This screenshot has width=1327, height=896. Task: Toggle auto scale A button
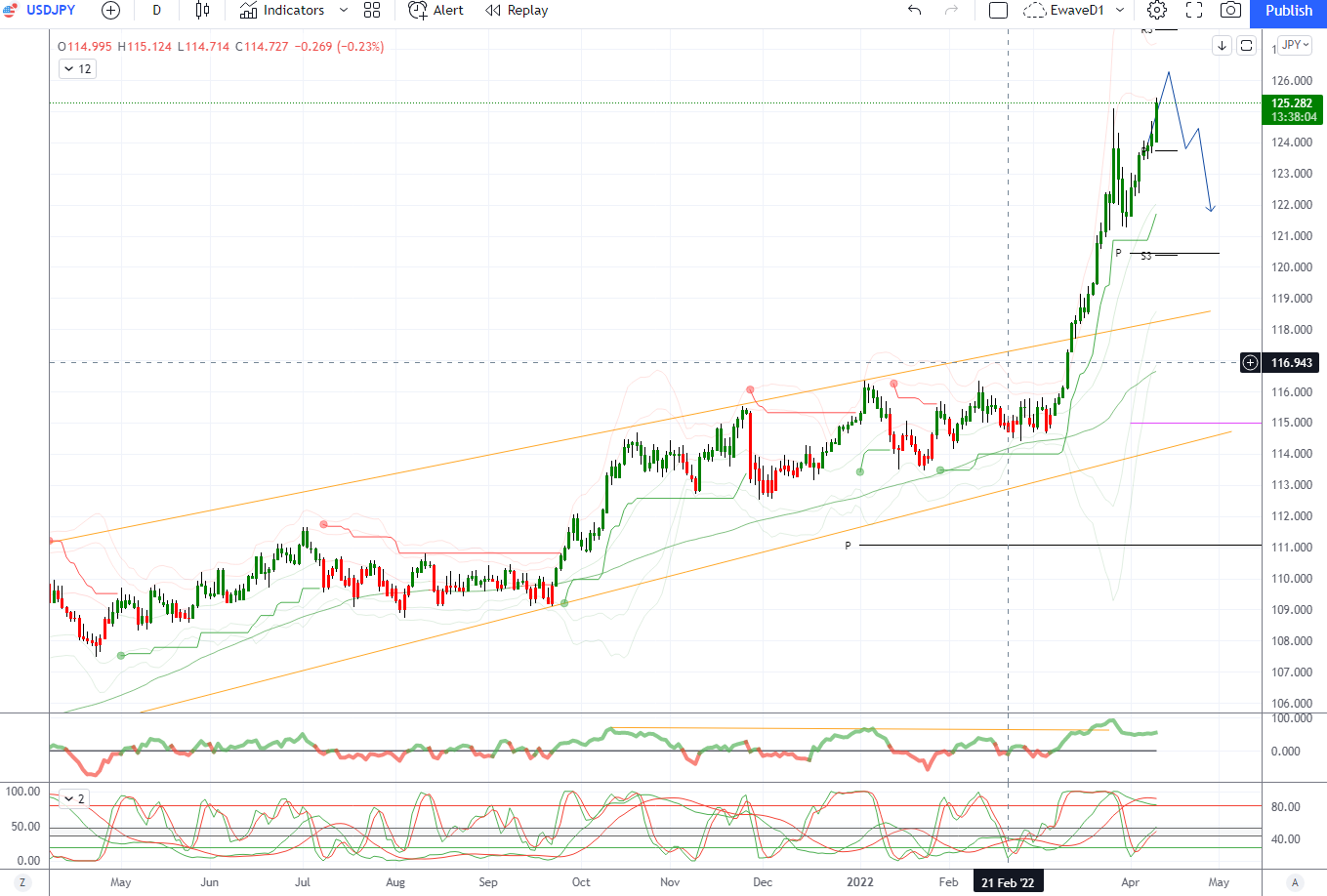(1295, 882)
